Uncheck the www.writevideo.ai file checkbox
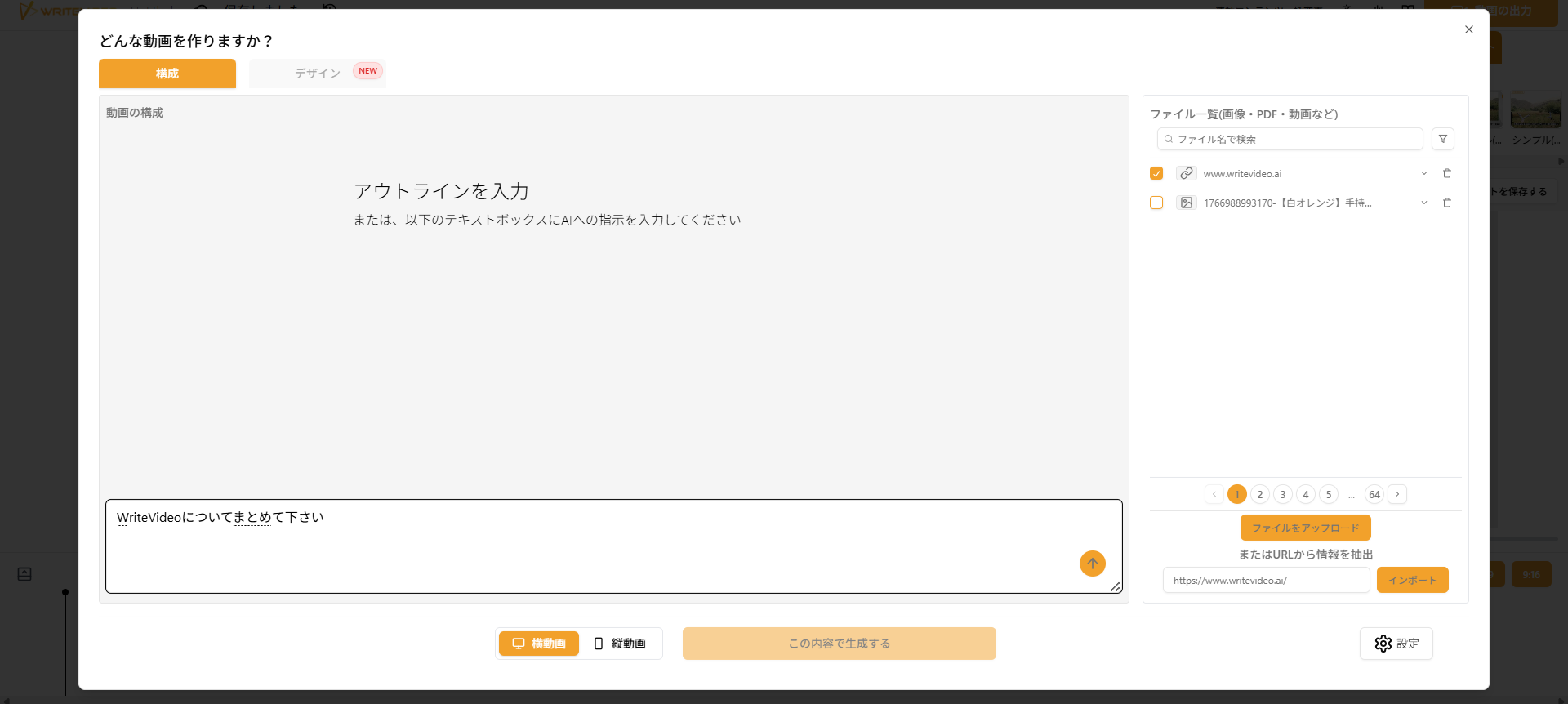The height and width of the screenshot is (704, 1568). coord(1156,173)
